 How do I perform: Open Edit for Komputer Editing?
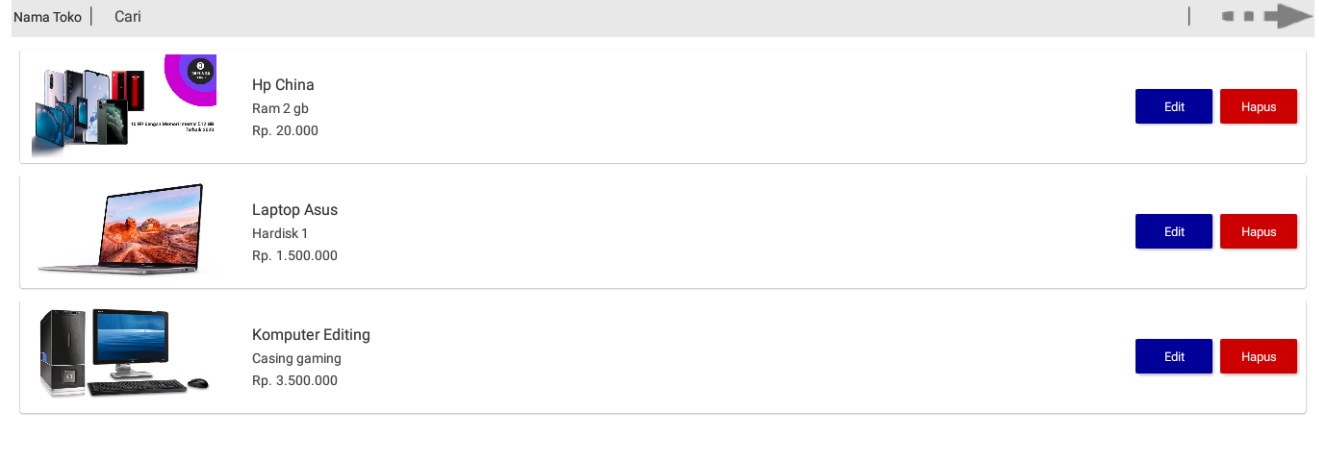coord(1173,357)
